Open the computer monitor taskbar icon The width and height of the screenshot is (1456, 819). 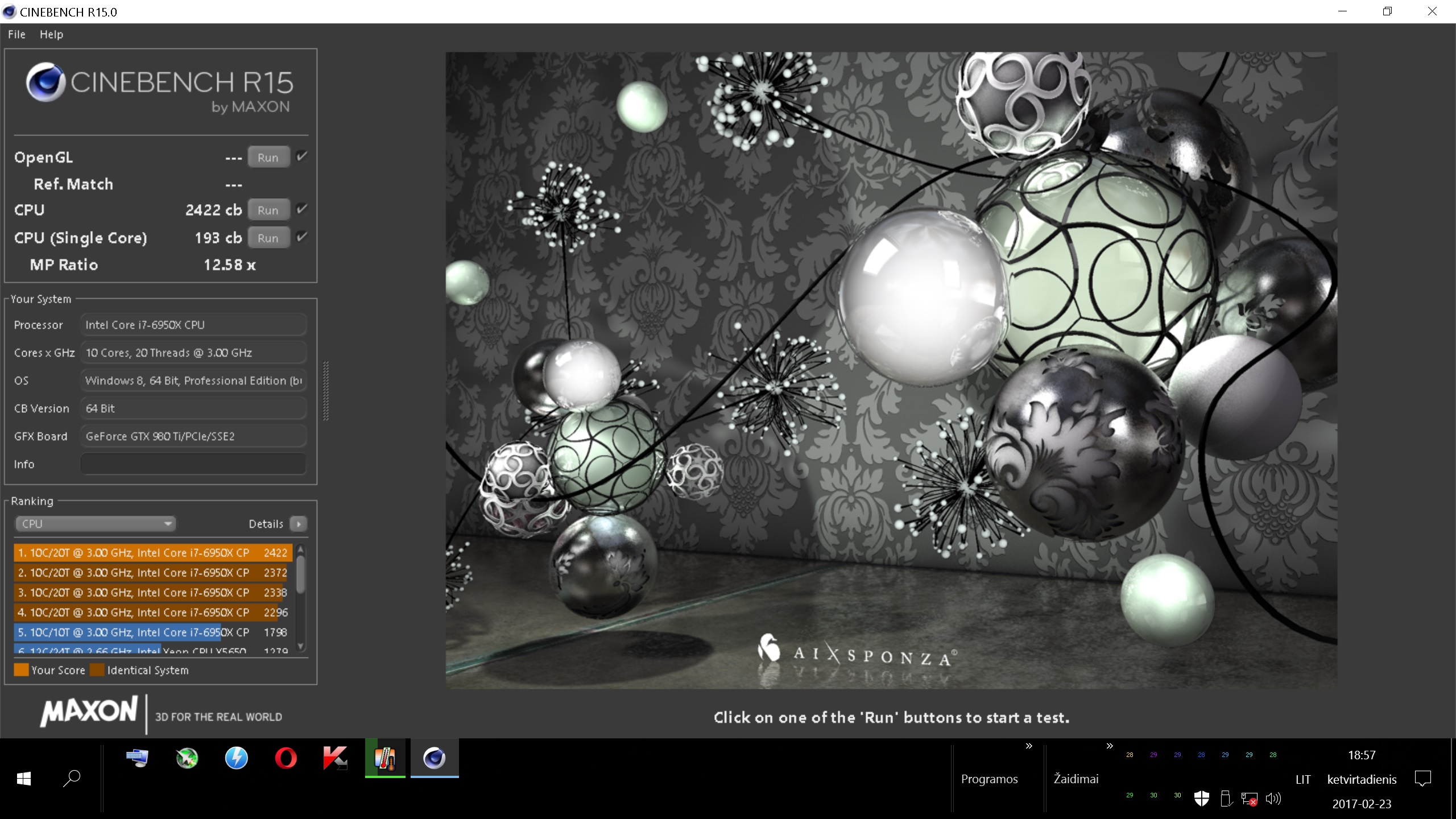coord(137,758)
